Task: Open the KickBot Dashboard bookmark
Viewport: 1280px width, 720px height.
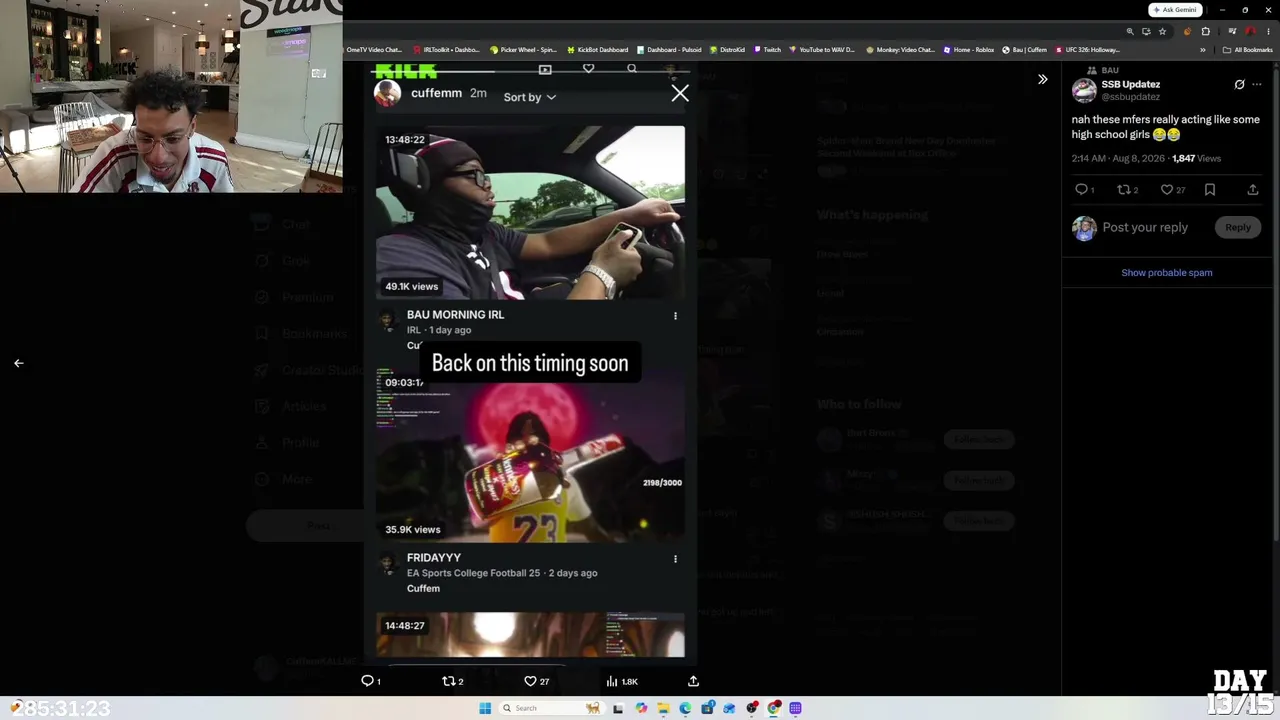Action: [x=598, y=49]
